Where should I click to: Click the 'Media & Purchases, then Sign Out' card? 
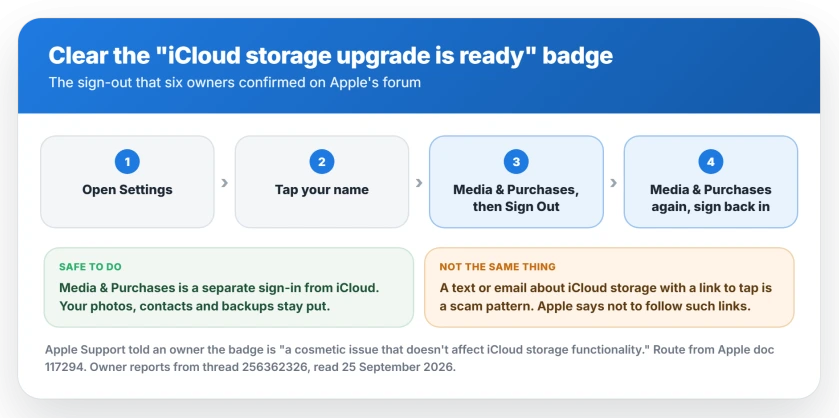coord(516,181)
